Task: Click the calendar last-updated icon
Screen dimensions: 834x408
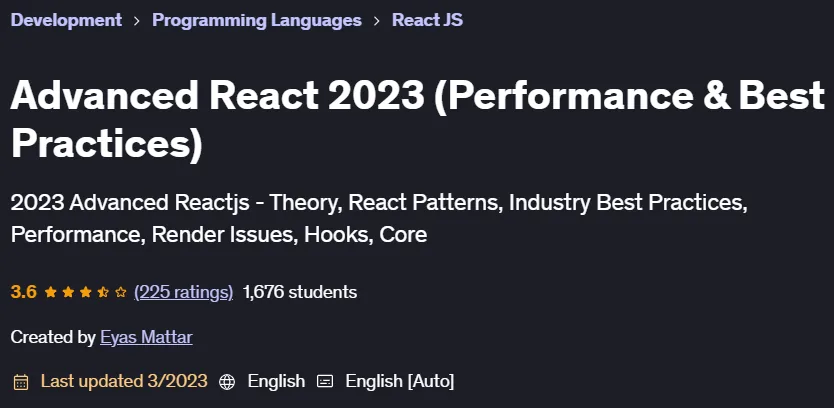Action: 21,382
